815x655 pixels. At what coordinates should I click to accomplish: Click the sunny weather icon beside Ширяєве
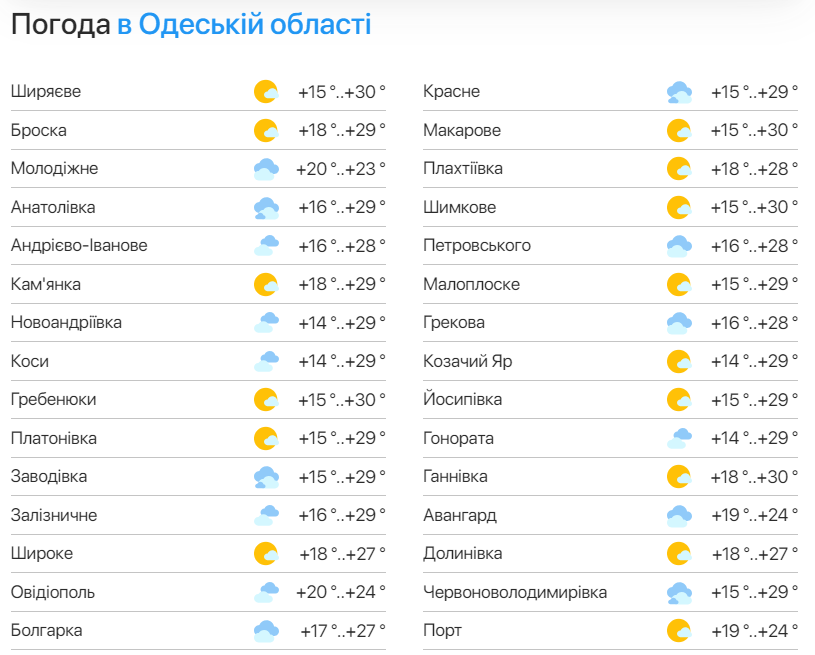coord(265,92)
